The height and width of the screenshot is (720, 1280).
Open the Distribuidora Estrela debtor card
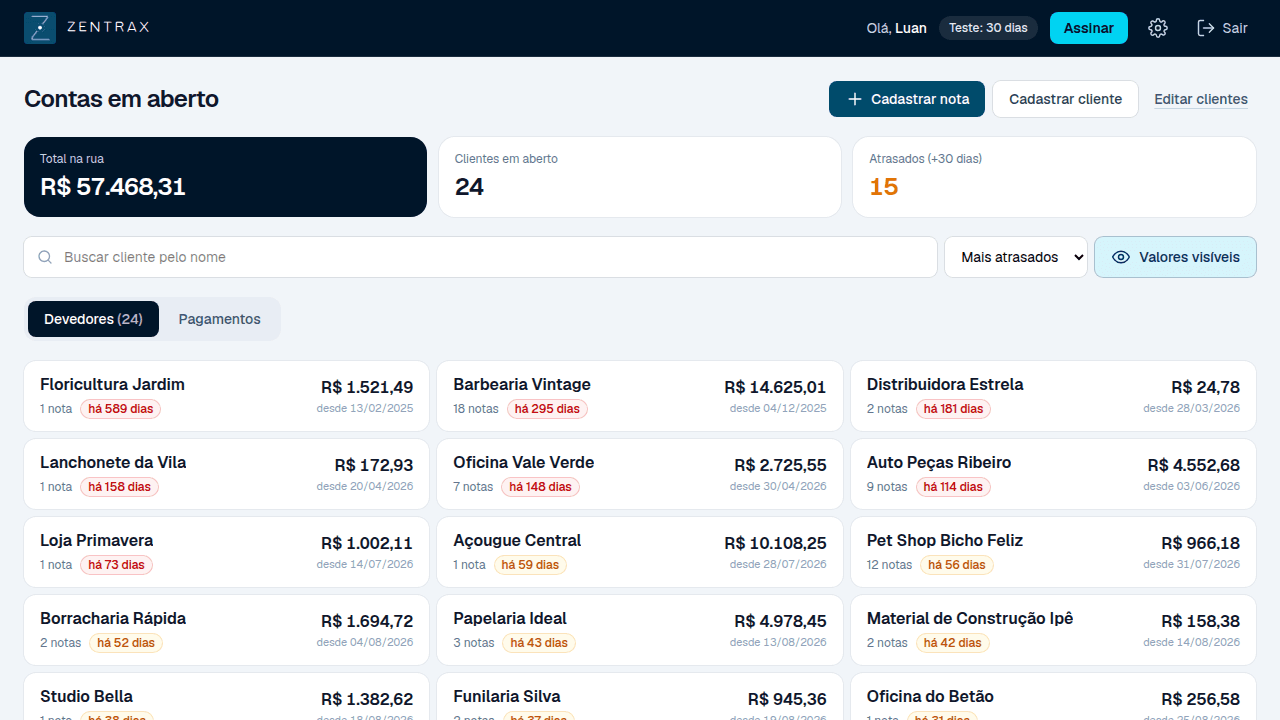pos(1053,396)
